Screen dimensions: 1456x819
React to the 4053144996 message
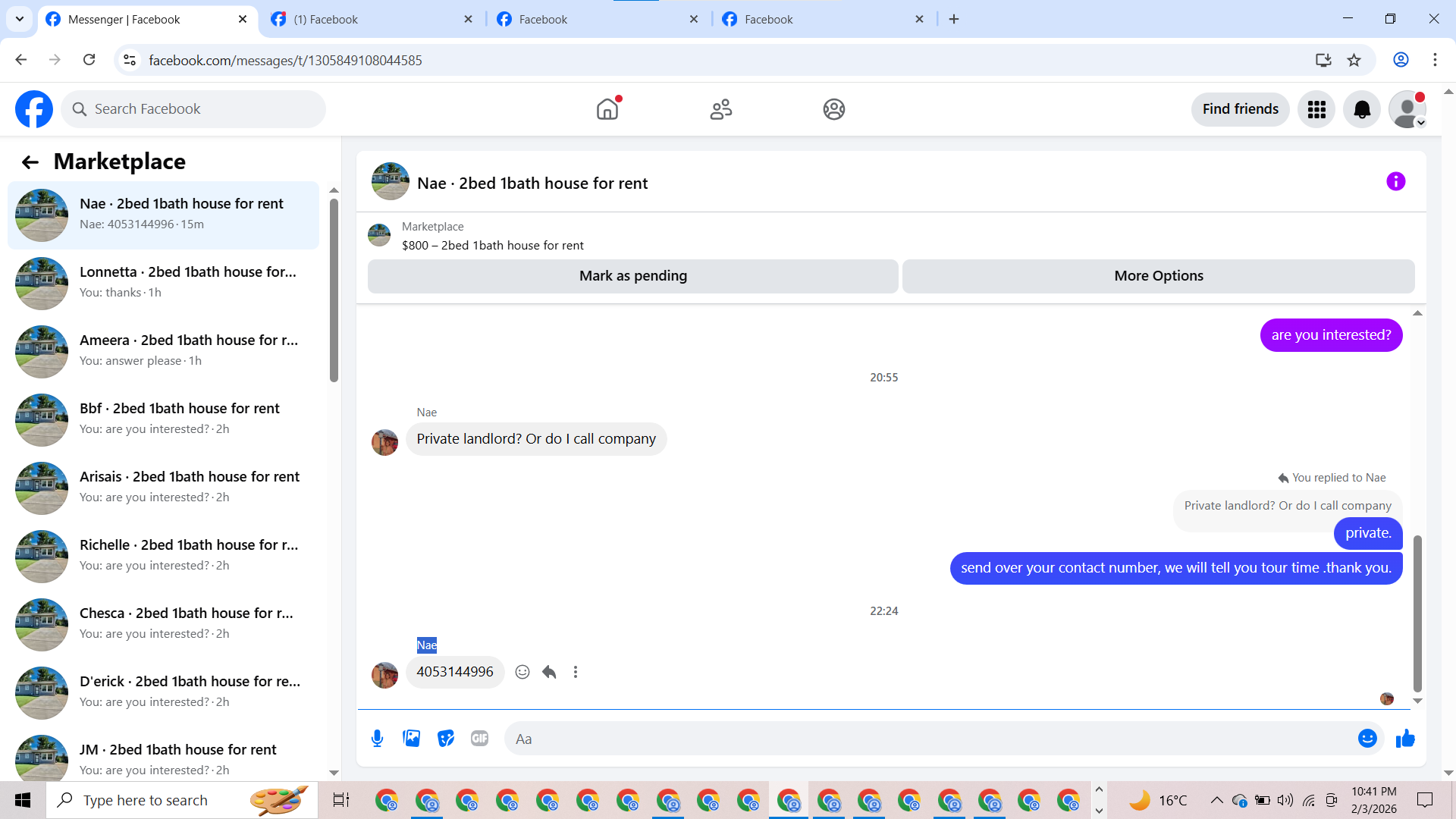tap(522, 672)
